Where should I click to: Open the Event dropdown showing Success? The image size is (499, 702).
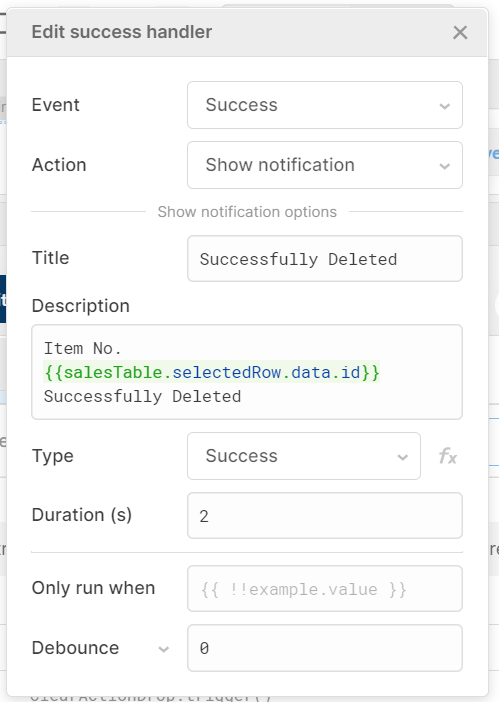pos(324,105)
